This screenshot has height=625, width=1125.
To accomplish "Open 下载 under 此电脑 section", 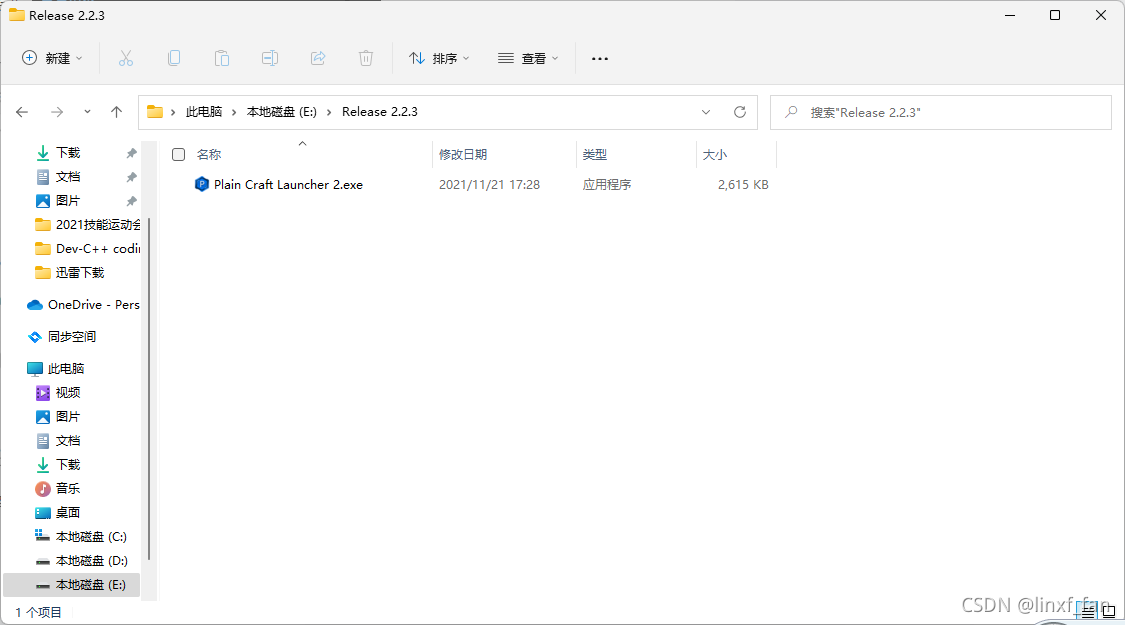I will click(x=58, y=465).
